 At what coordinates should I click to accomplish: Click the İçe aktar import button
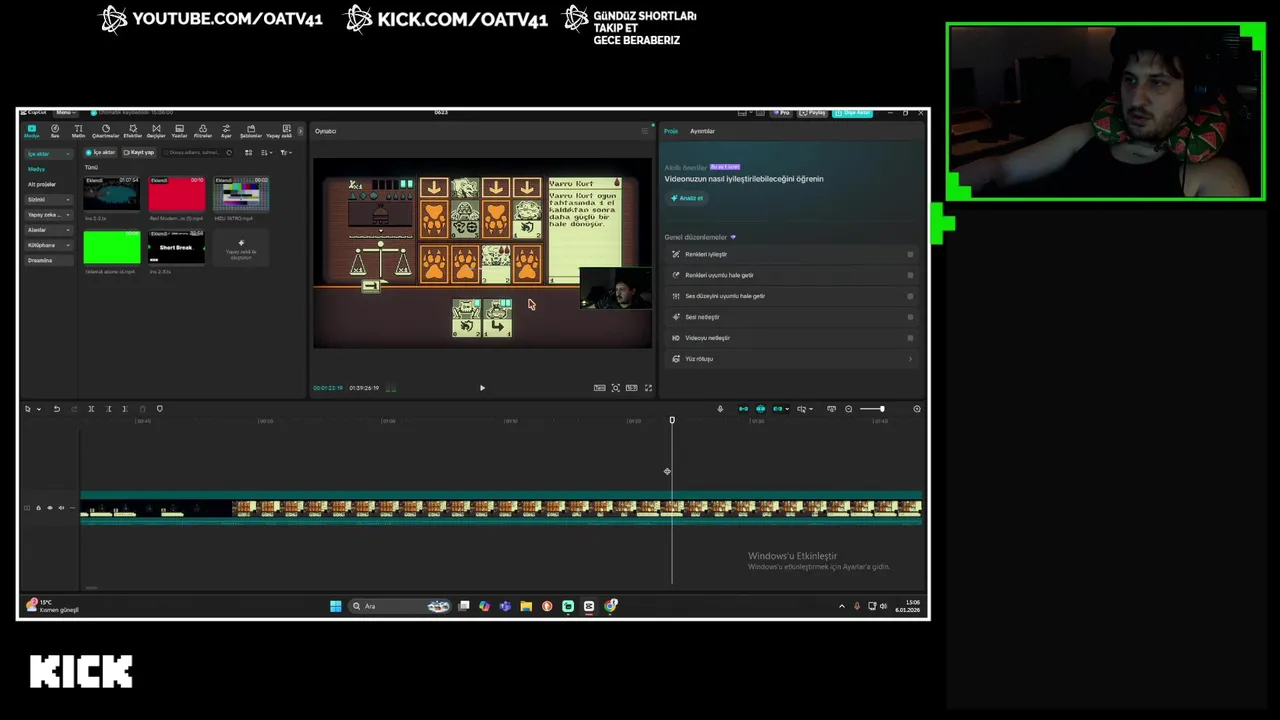coord(101,152)
